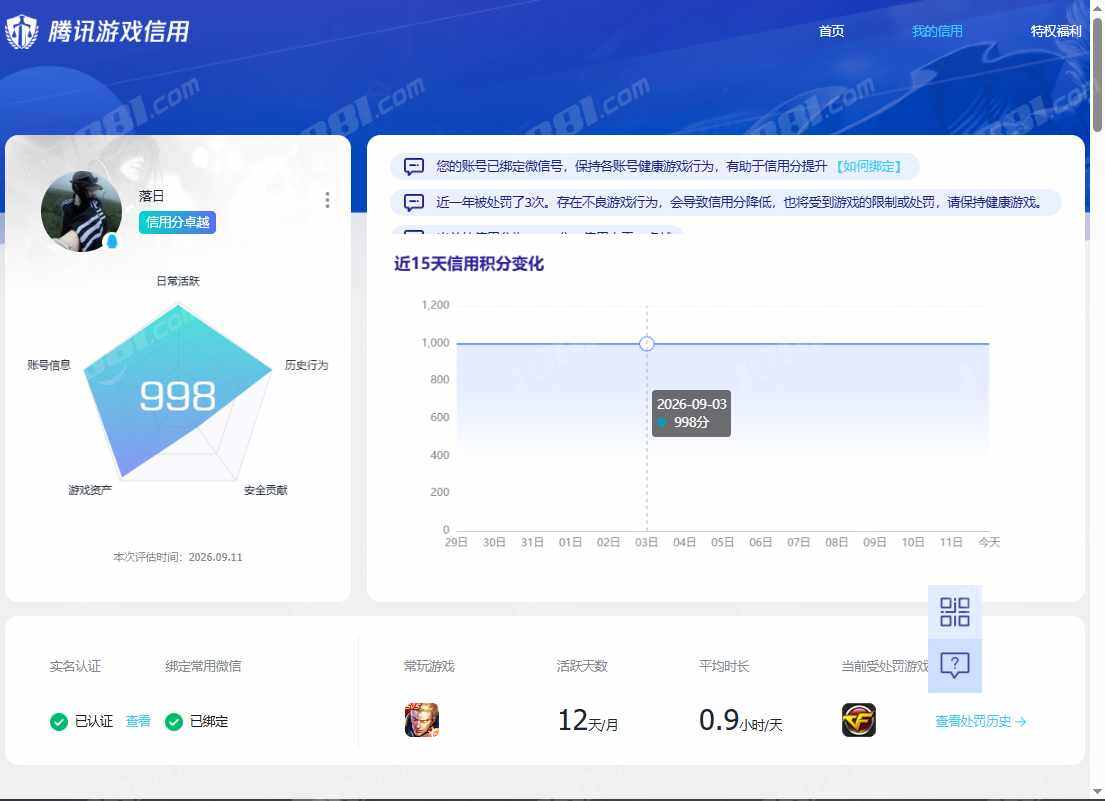This screenshot has width=1105, height=801.
Task: Click the chat bubble icon on WeChat binding notice
Action: (x=414, y=167)
